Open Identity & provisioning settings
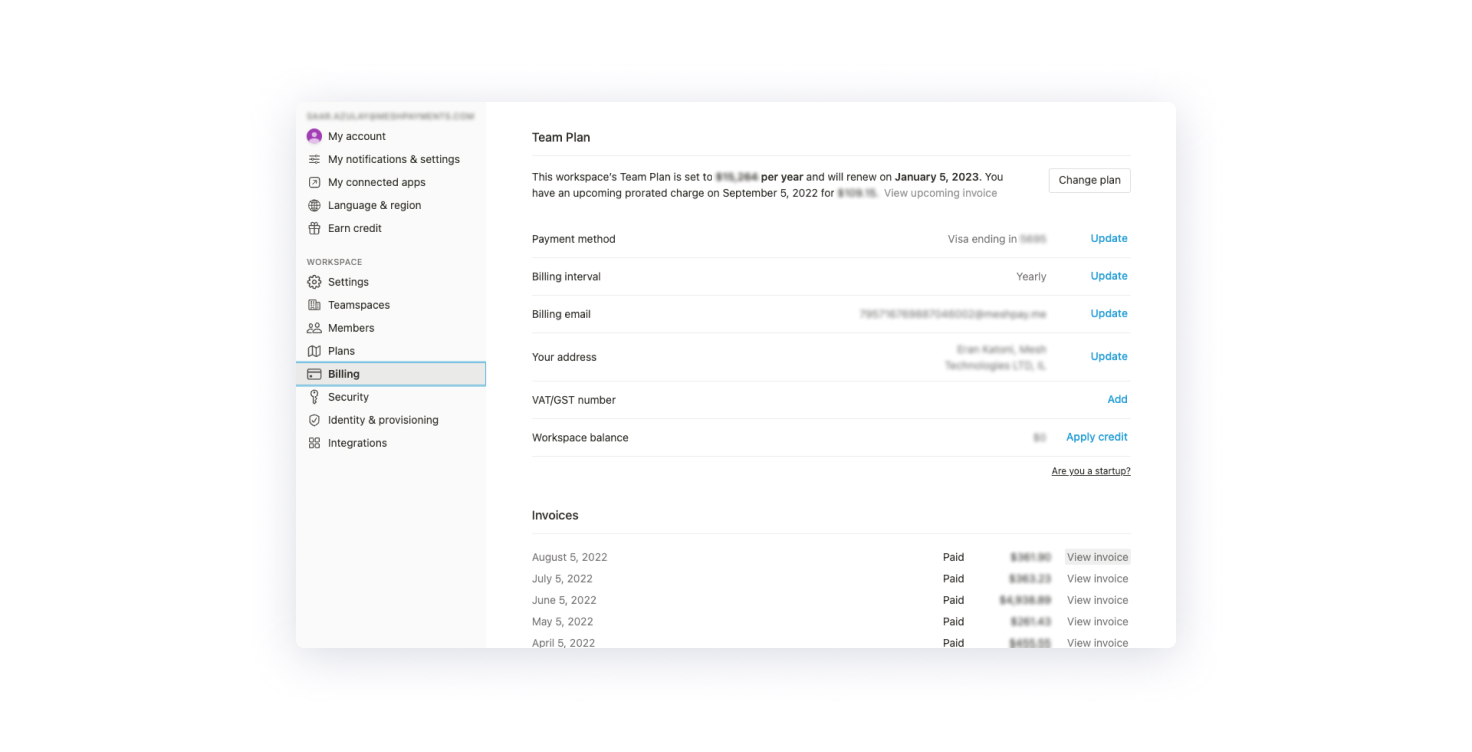This screenshot has height=752, width=1472. pyautogui.click(x=383, y=420)
